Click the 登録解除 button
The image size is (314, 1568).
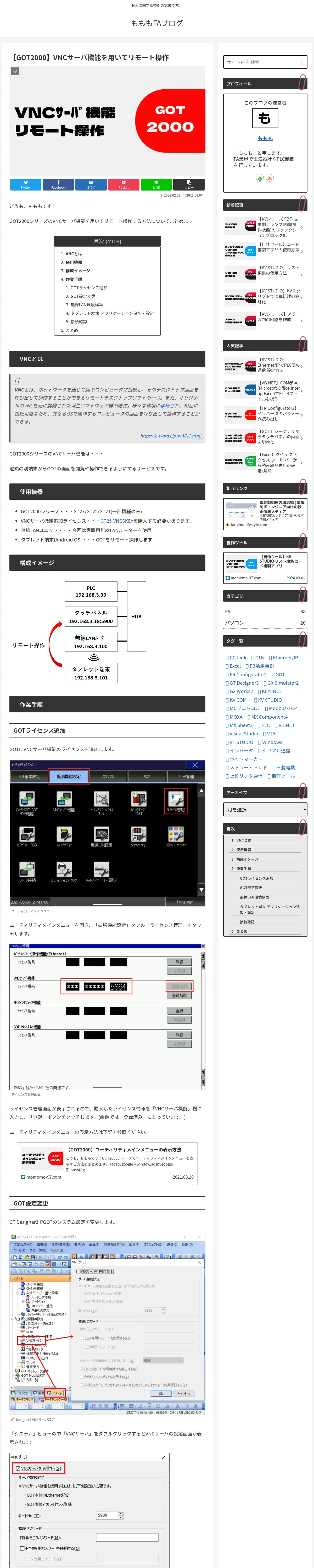point(179,996)
